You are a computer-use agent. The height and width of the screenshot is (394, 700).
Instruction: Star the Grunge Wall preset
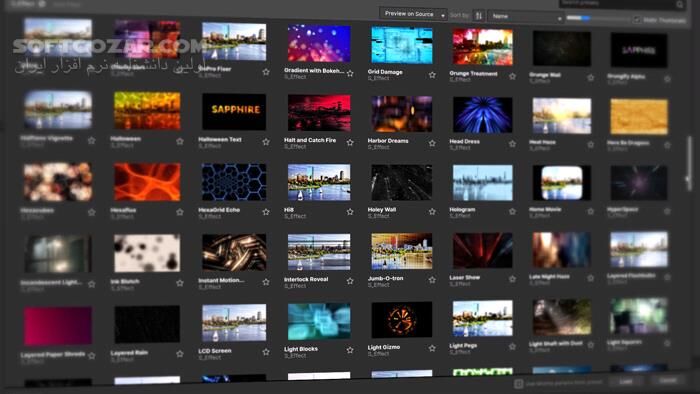coord(591,78)
